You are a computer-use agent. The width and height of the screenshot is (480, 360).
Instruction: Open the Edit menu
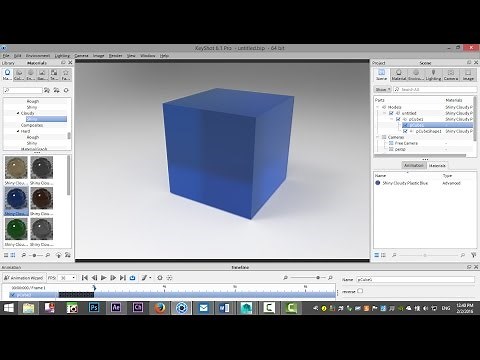[18, 56]
